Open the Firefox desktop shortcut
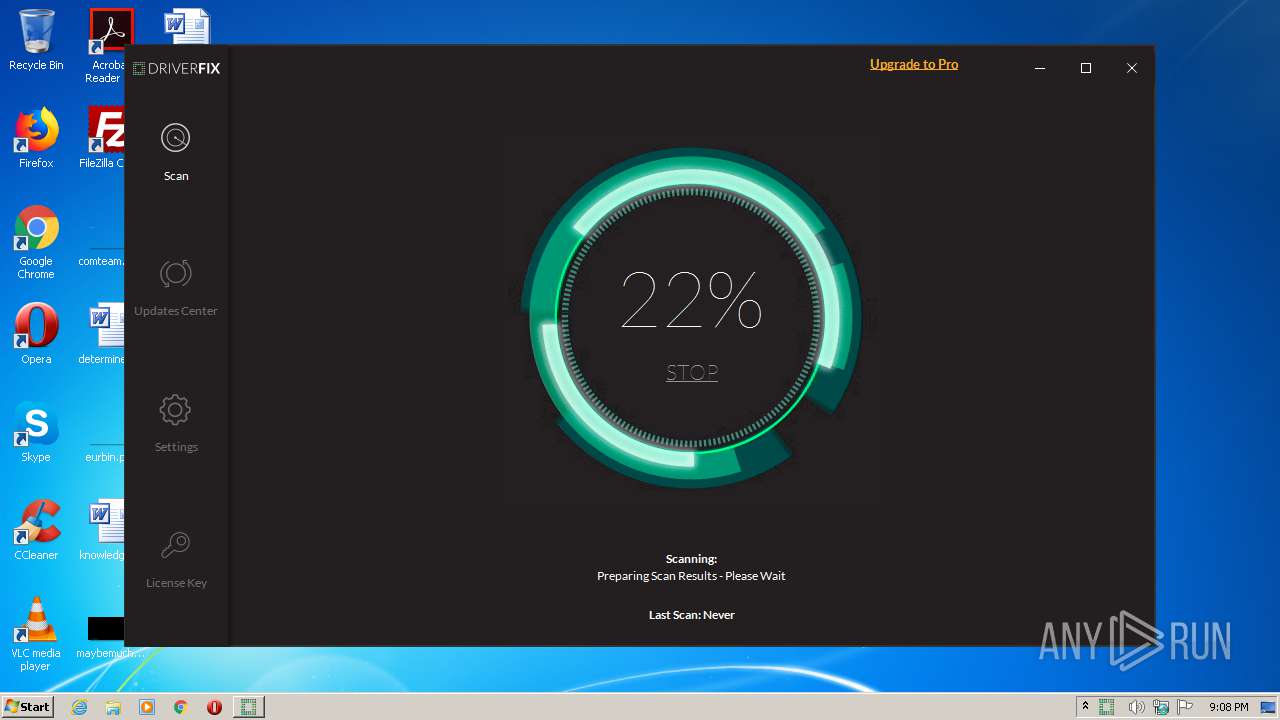 click(36, 138)
